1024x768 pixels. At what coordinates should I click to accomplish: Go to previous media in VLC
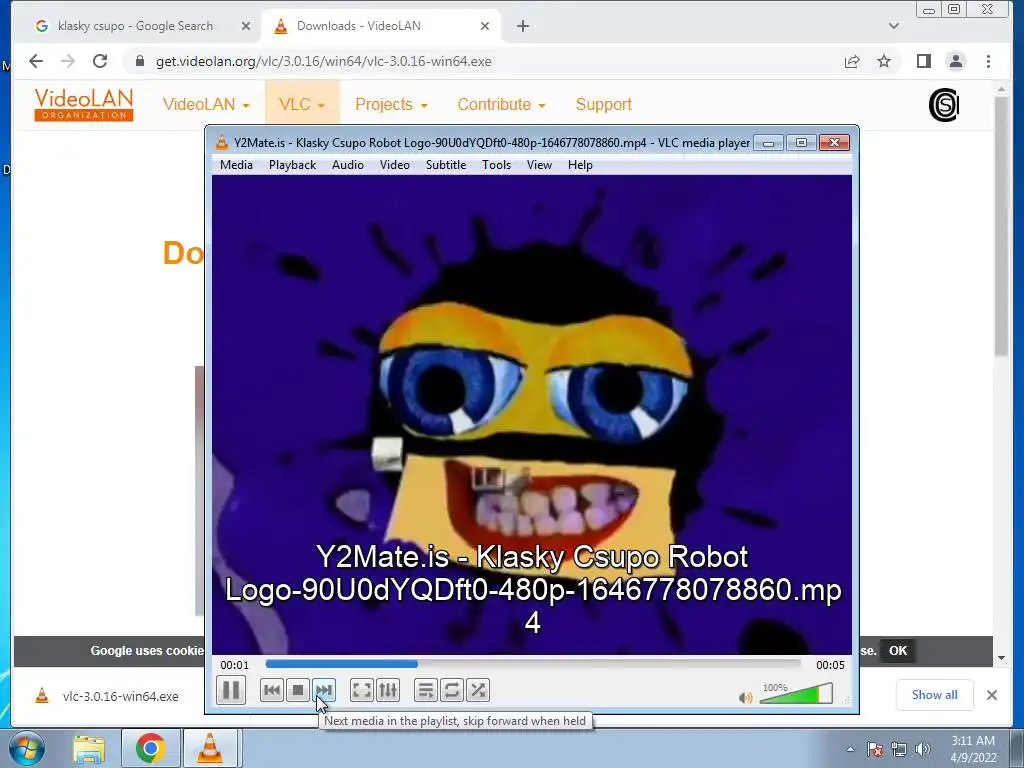(x=272, y=690)
